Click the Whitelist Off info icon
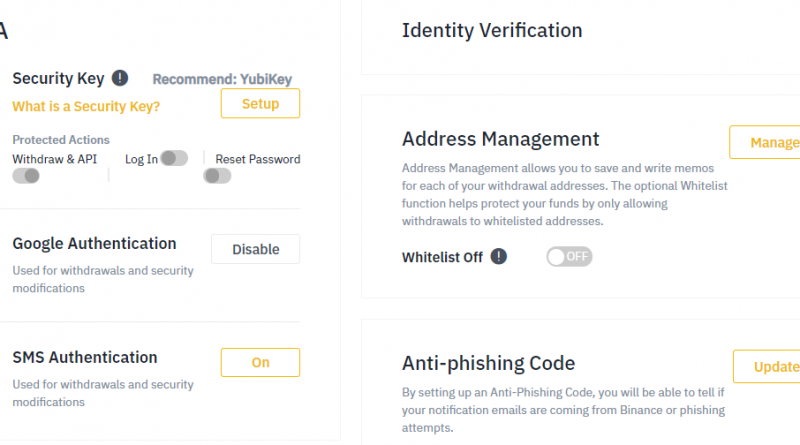Image resolution: width=800 pixels, height=445 pixels. pyautogui.click(x=498, y=256)
